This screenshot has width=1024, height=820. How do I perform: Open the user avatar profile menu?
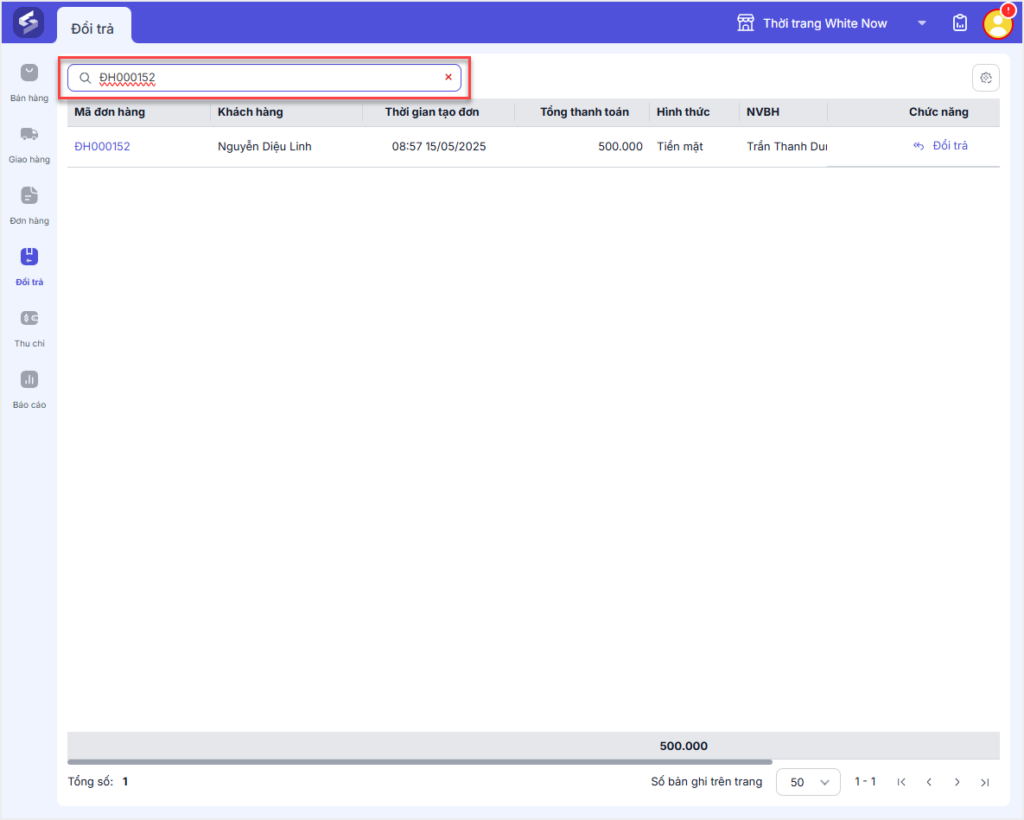pyautogui.click(x=998, y=24)
